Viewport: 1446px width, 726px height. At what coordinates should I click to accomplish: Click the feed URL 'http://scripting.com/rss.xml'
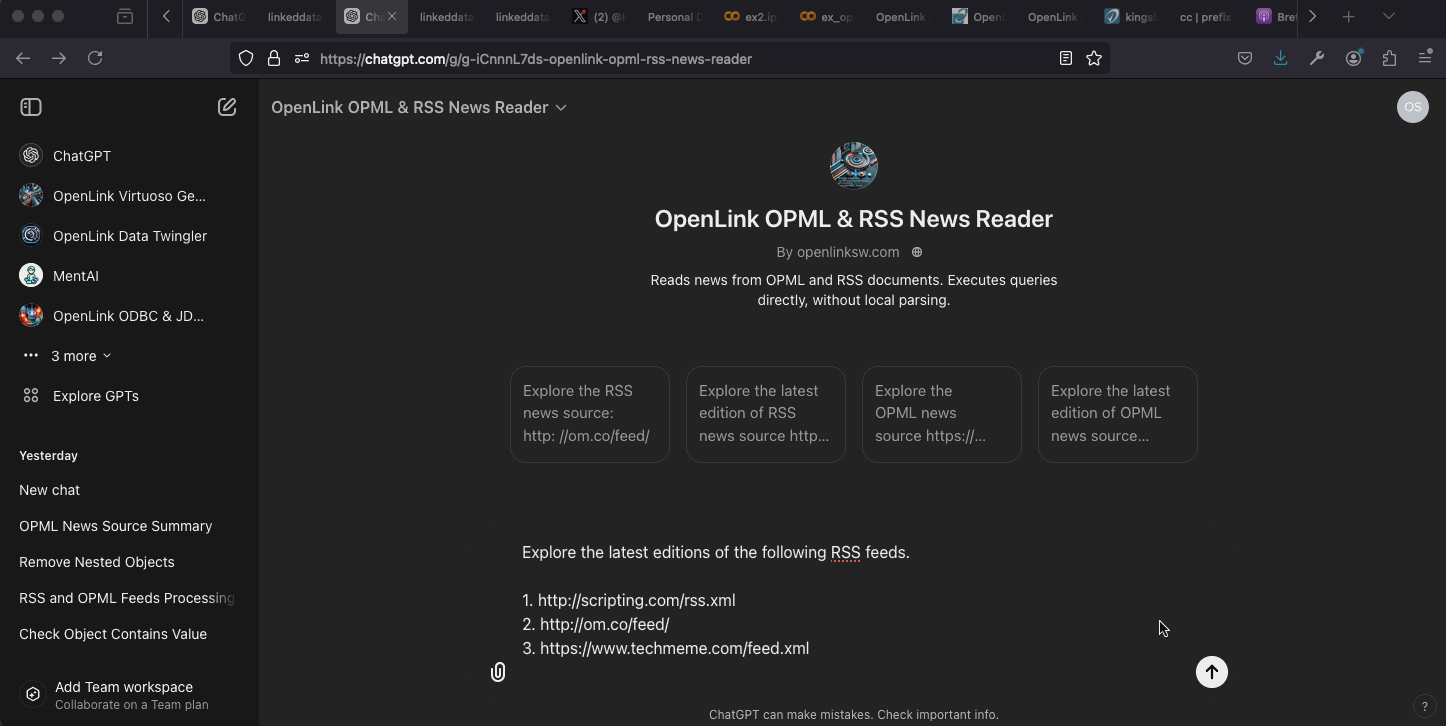pyautogui.click(x=636, y=600)
